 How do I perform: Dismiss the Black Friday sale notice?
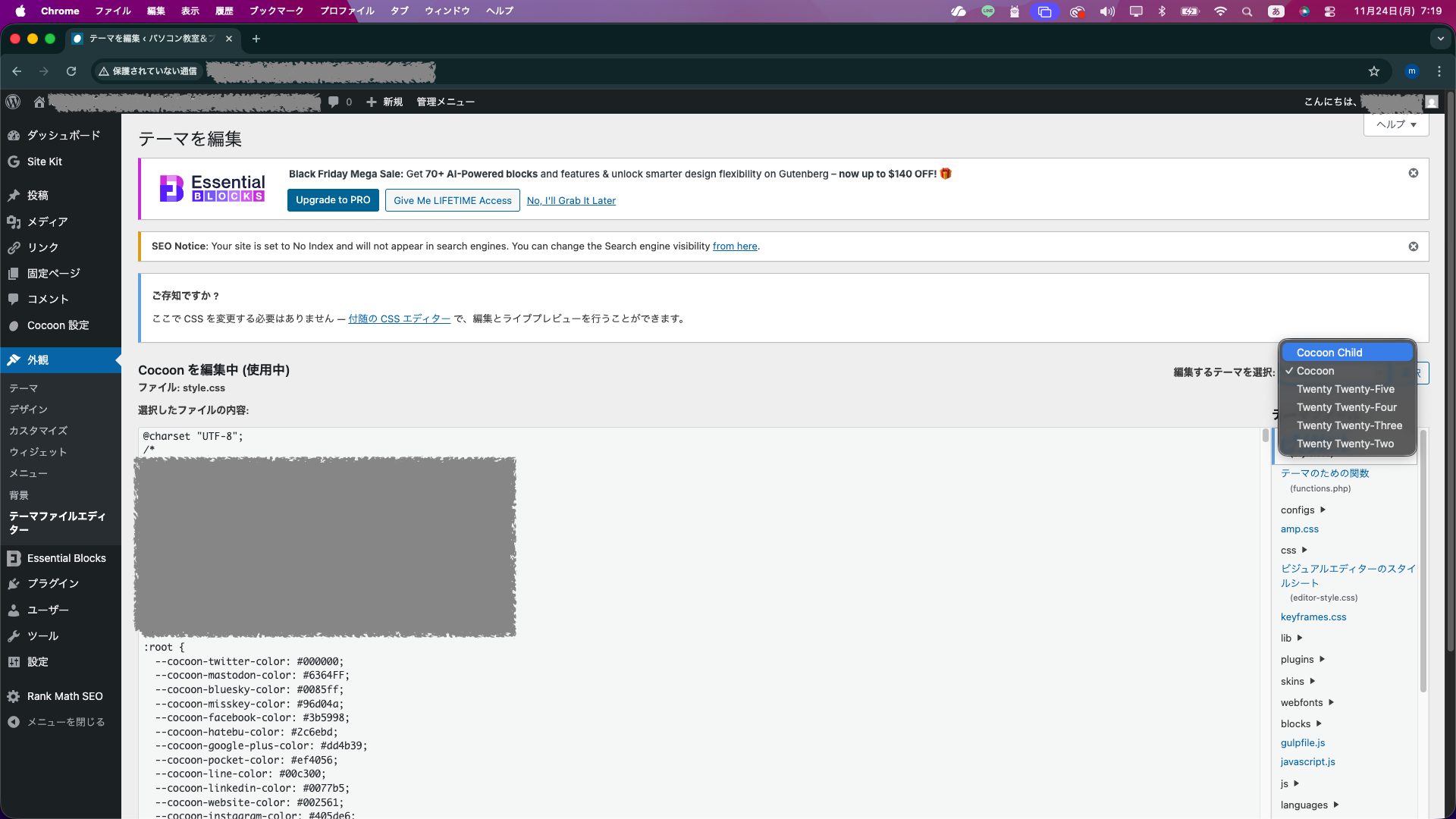pyautogui.click(x=1414, y=172)
